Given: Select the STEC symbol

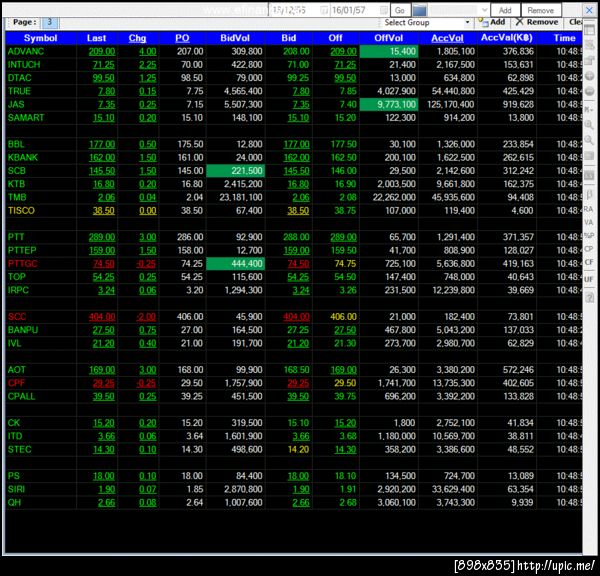Looking at the screenshot, I should (20, 449).
